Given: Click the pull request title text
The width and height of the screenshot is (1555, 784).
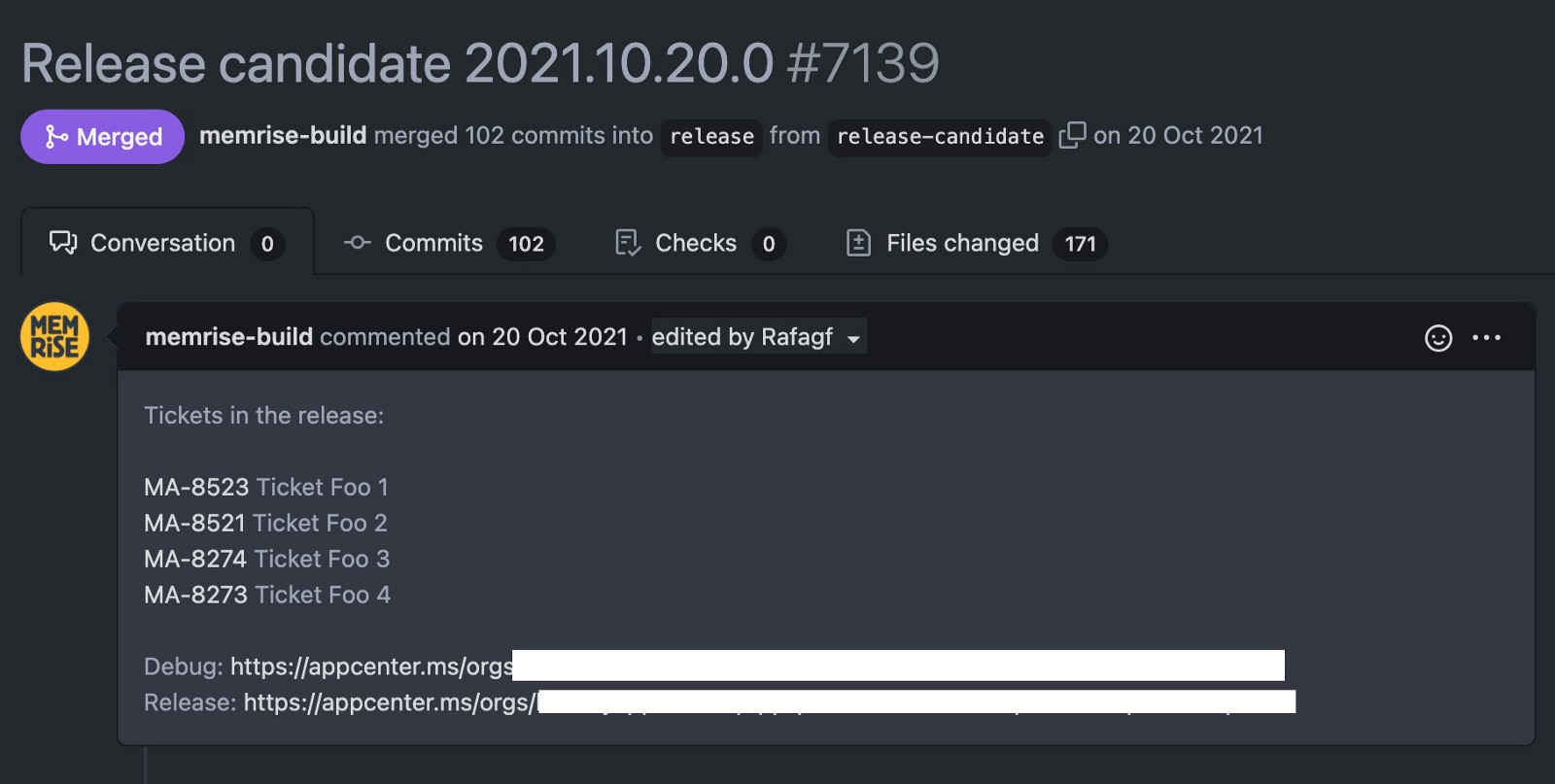Looking at the screenshot, I should [x=397, y=63].
